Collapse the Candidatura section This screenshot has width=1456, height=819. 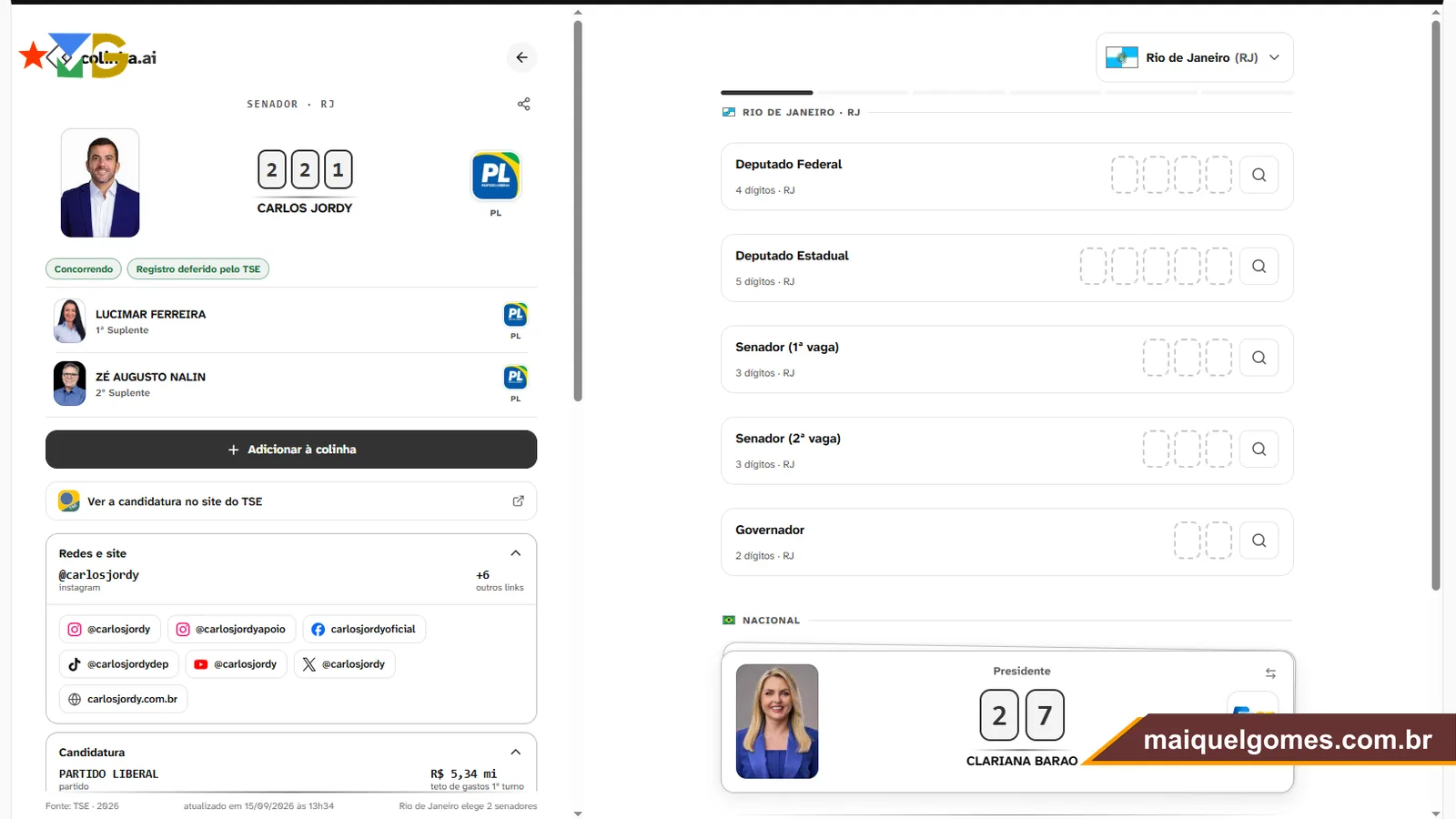pyautogui.click(x=516, y=753)
